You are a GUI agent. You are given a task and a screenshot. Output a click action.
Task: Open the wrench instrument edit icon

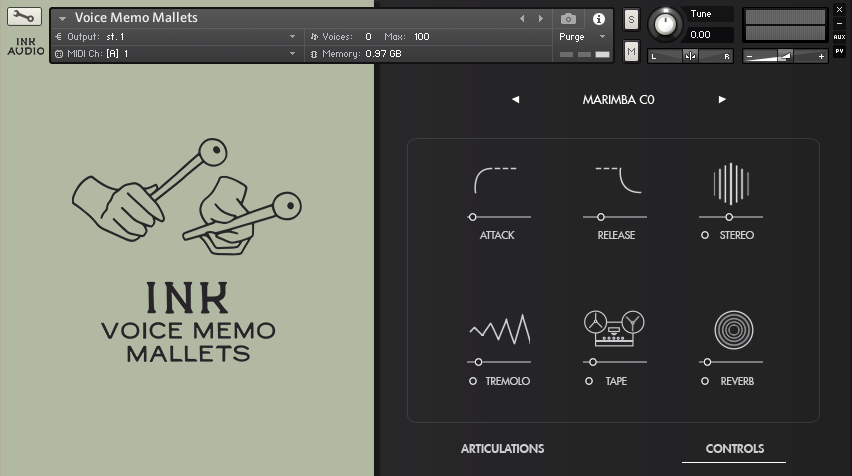25,17
